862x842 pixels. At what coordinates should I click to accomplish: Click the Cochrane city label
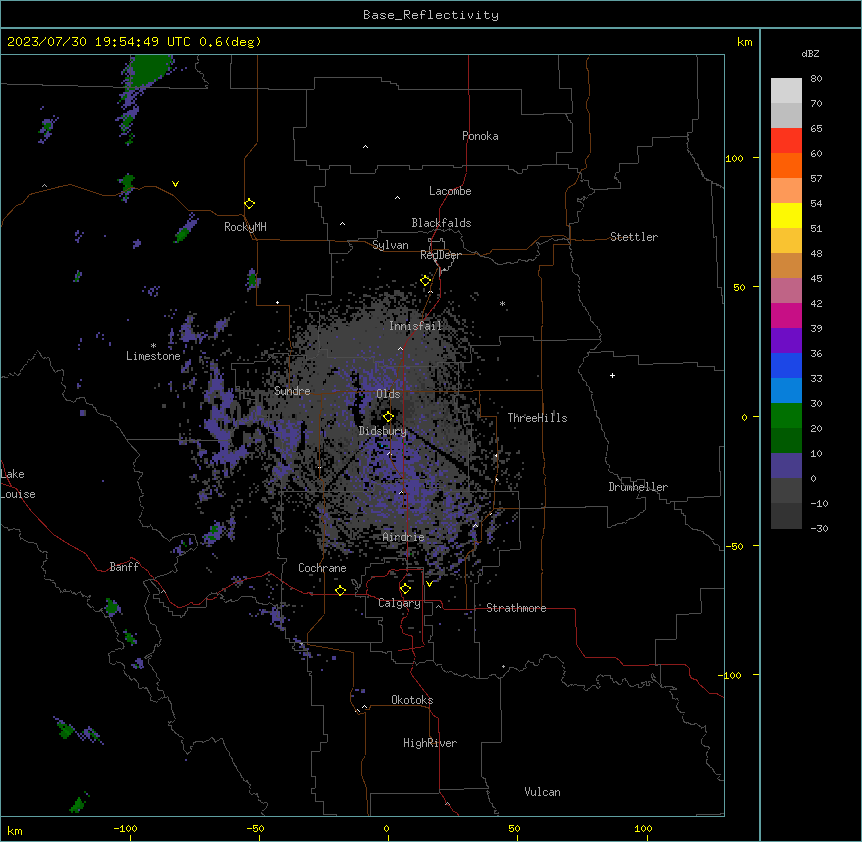[322, 568]
